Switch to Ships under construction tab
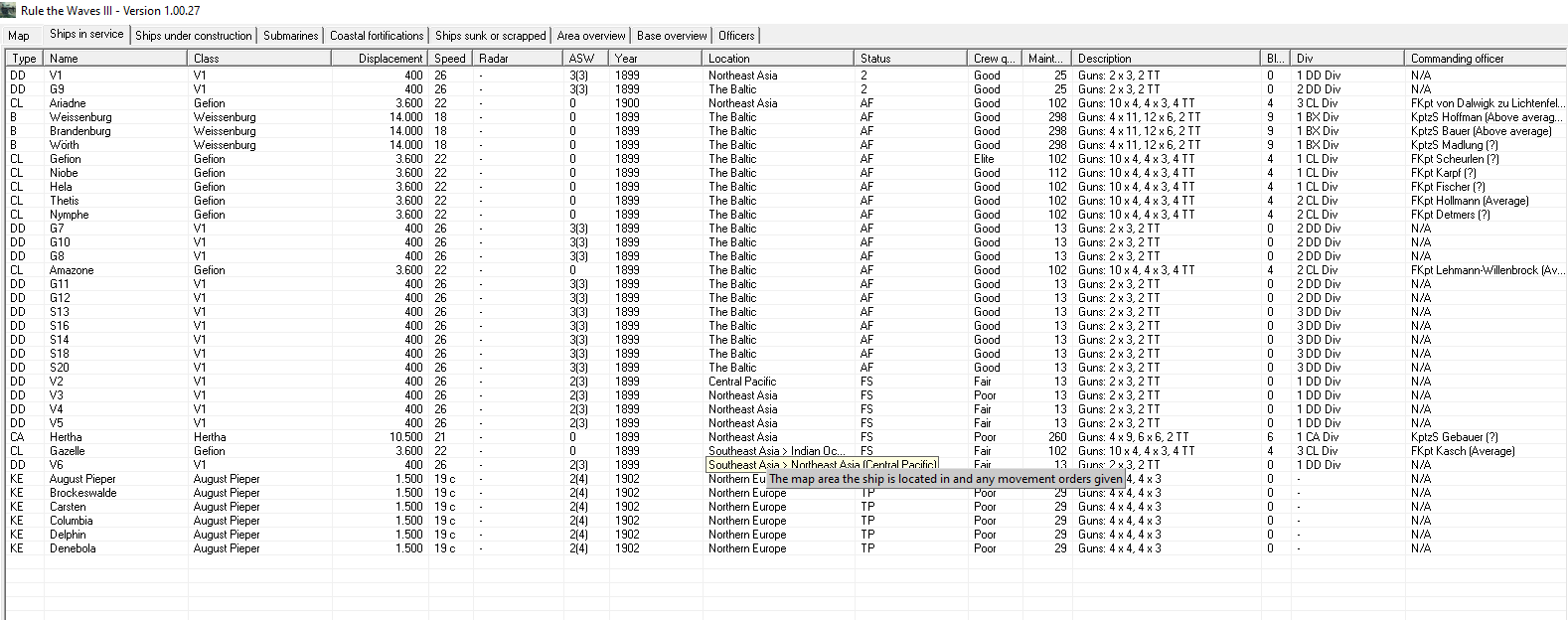This screenshot has width=1568, height=620. (194, 36)
